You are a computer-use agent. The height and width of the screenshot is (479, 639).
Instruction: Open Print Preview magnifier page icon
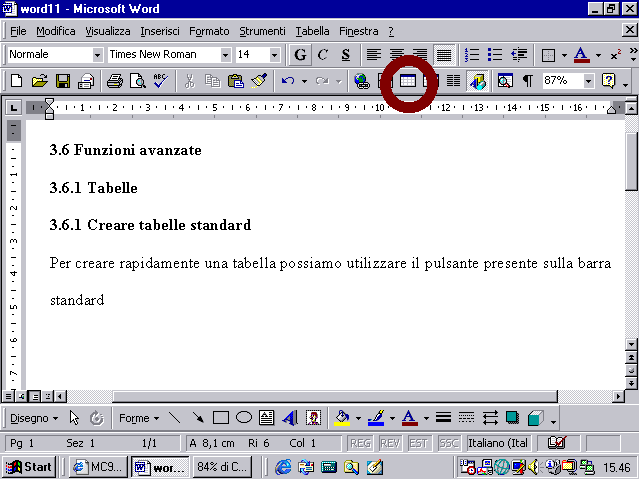tap(138, 81)
